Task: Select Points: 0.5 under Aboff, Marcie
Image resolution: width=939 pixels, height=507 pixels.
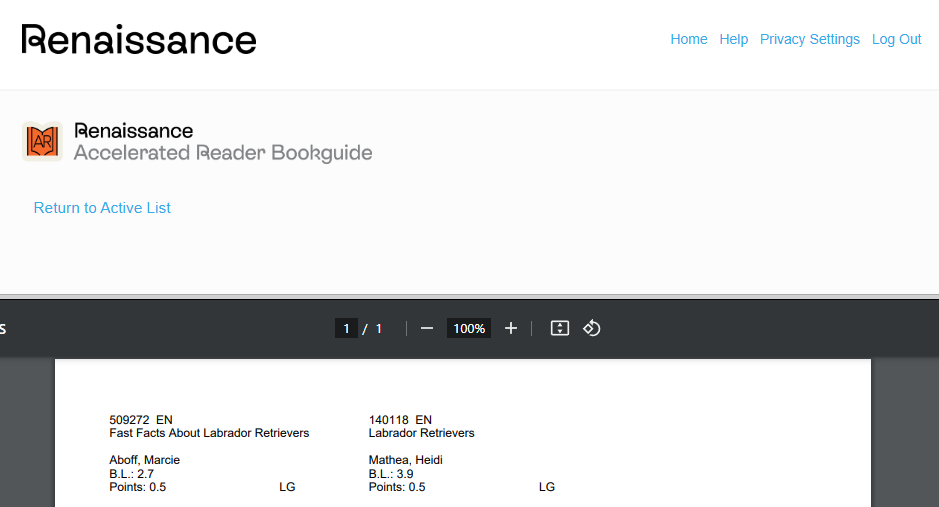Action: coord(137,487)
